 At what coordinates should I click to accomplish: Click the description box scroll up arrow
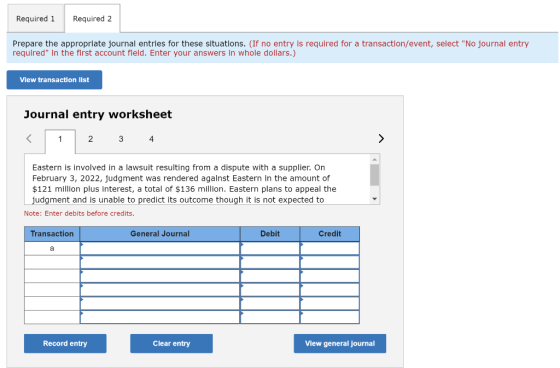click(x=374, y=159)
